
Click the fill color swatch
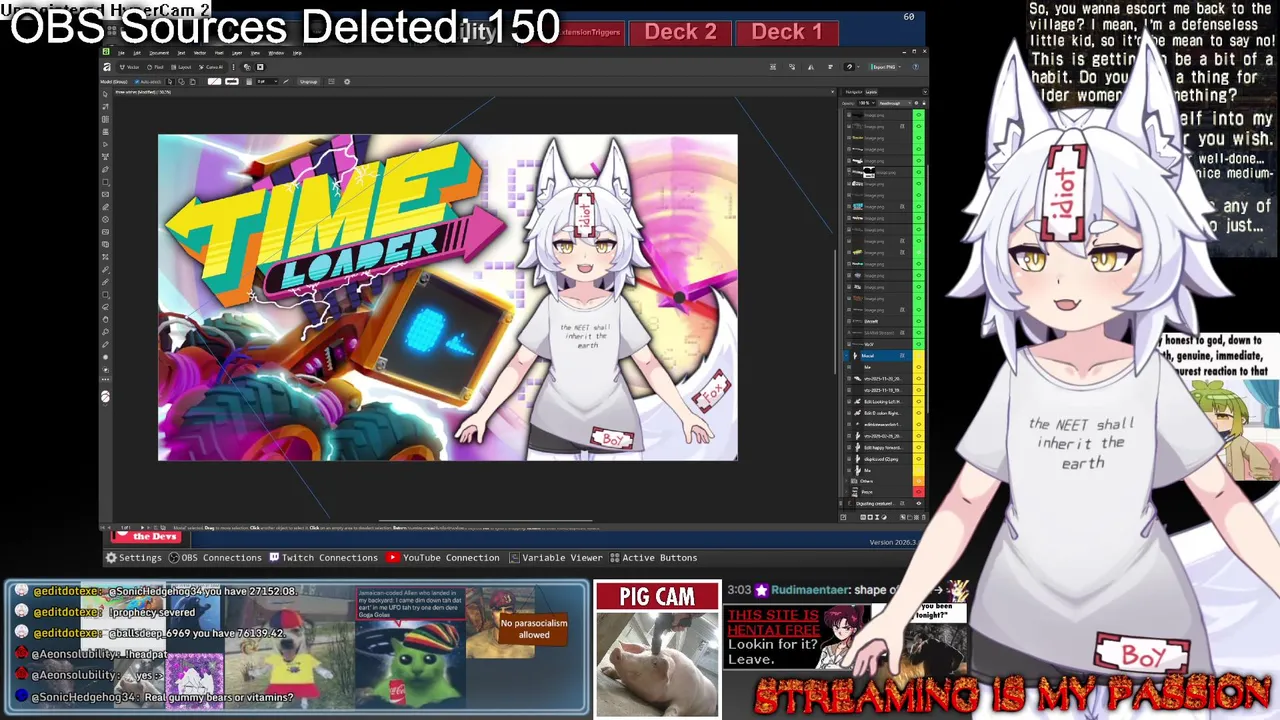[x=214, y=82]
